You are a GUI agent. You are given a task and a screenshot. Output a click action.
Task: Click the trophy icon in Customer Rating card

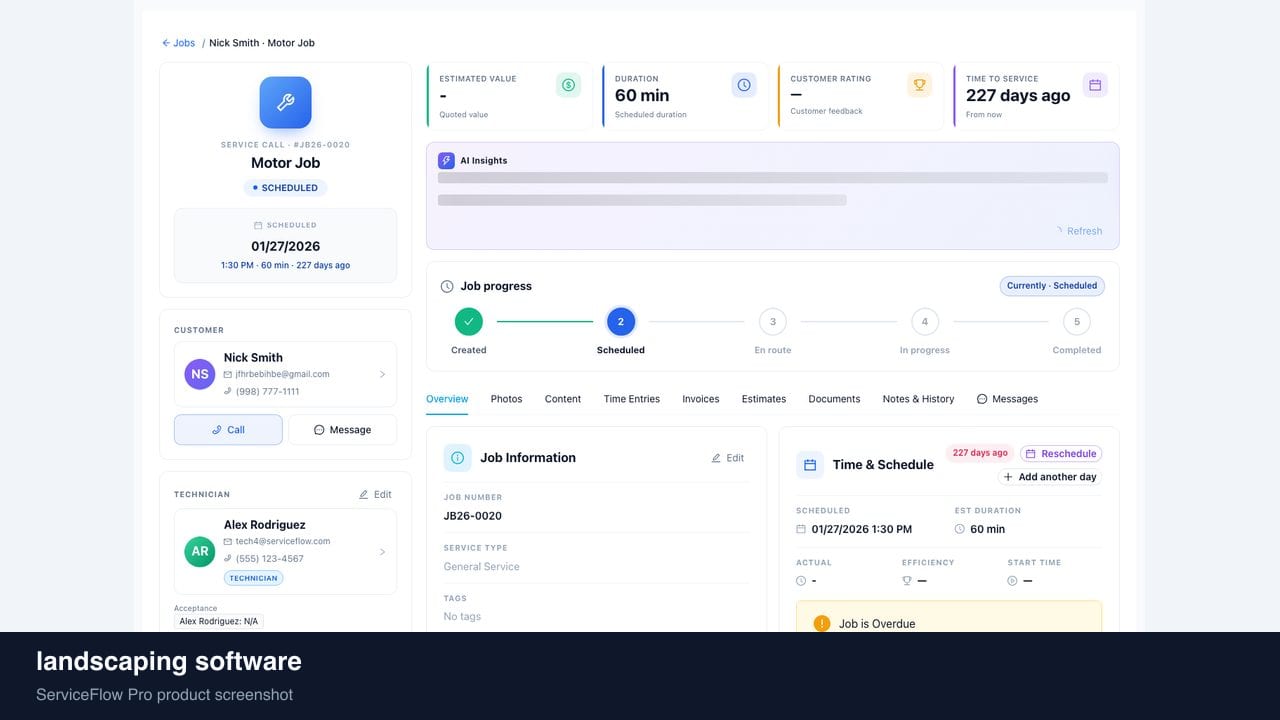click(919, 85)
